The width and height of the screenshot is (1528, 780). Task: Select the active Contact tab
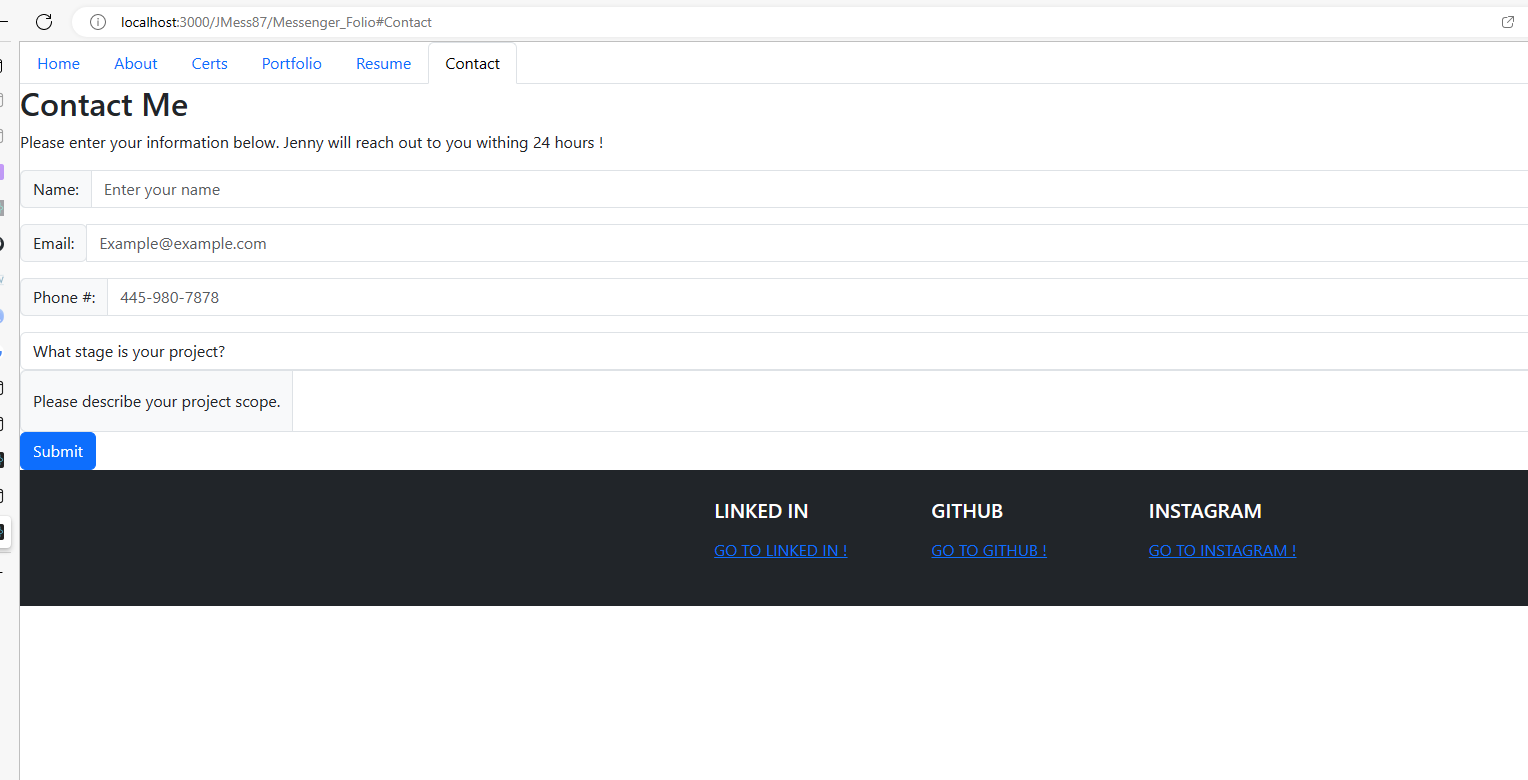pyautogui.click(x=472, y=63)
